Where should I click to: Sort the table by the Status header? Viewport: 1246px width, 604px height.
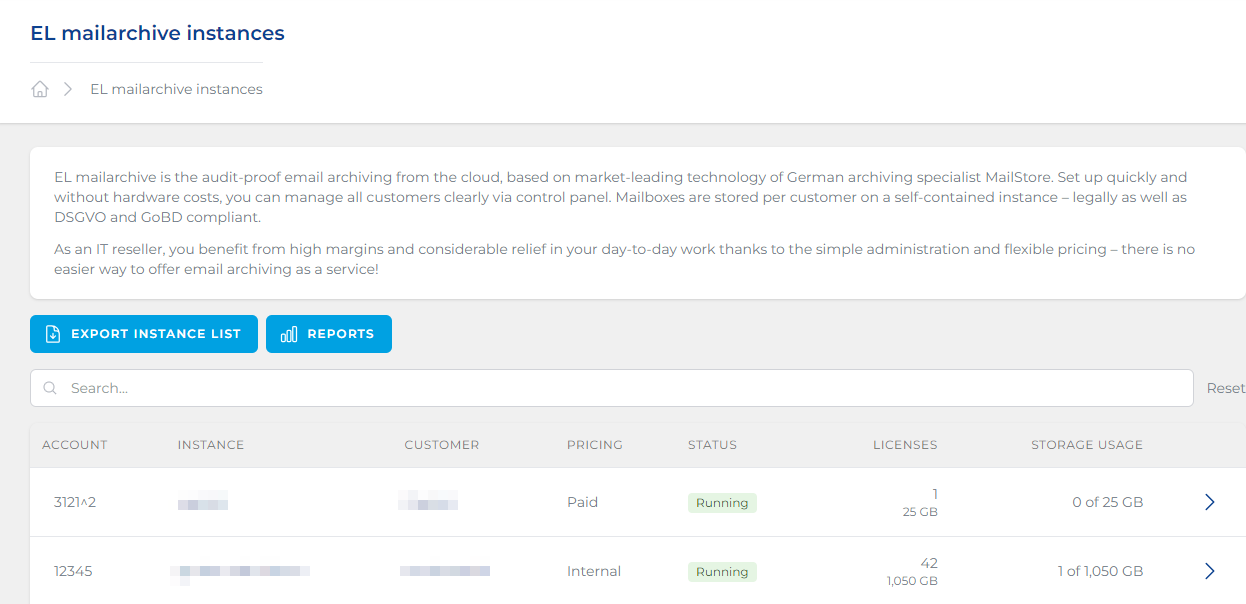click(712, 445)
